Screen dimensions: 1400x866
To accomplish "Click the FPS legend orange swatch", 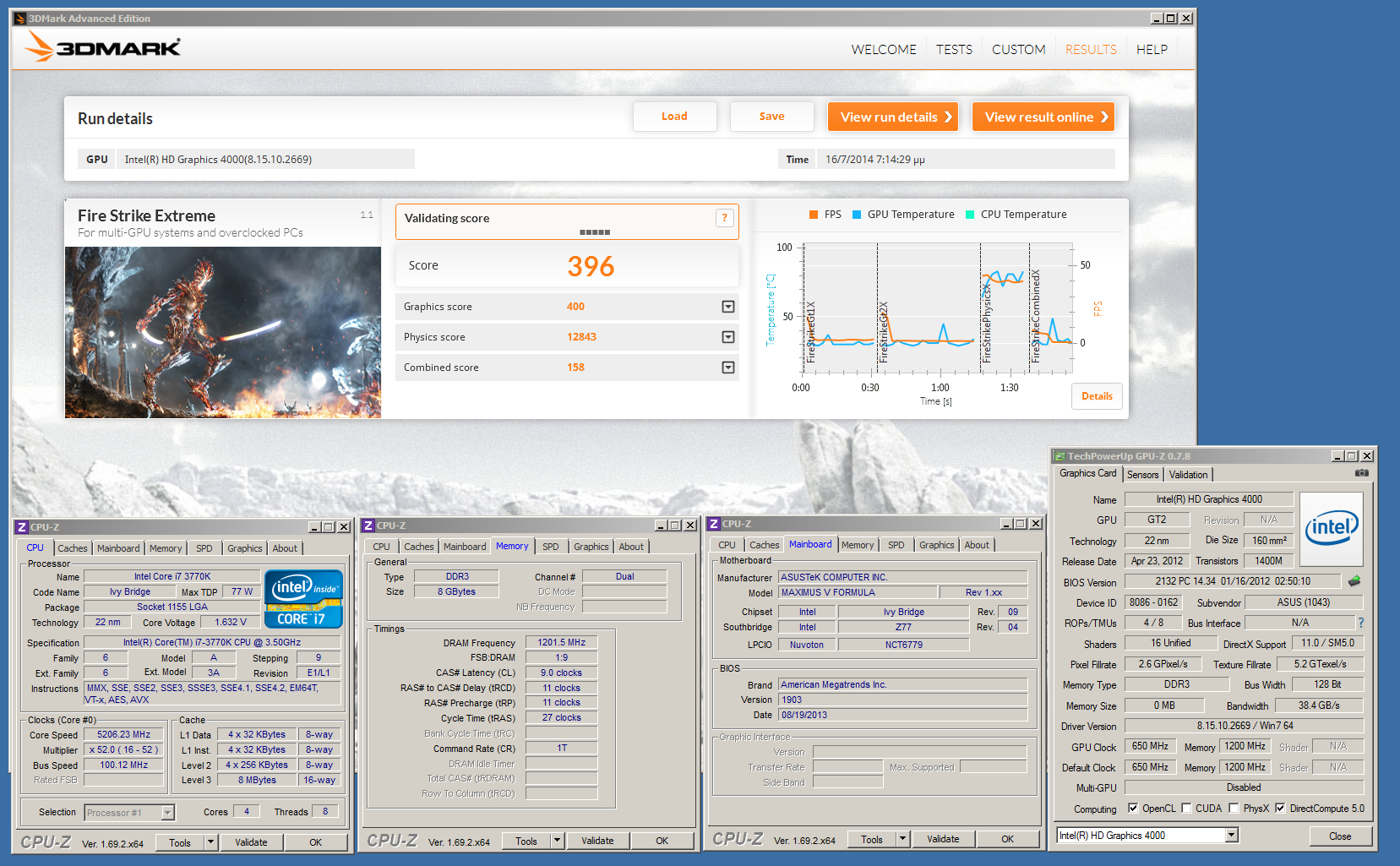I will [x=814, y=215].
